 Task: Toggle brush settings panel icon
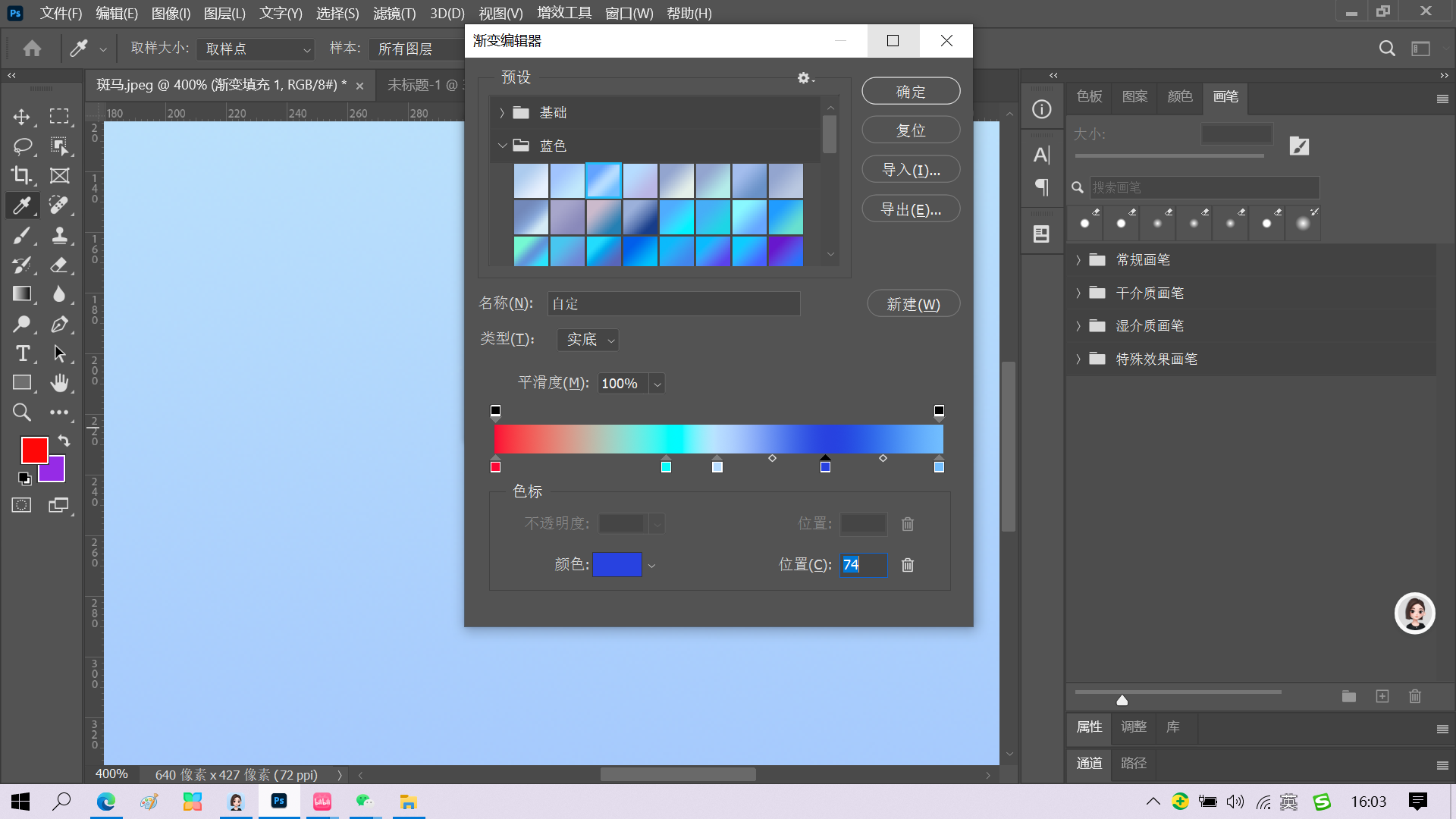click(x=1299, y=146)
